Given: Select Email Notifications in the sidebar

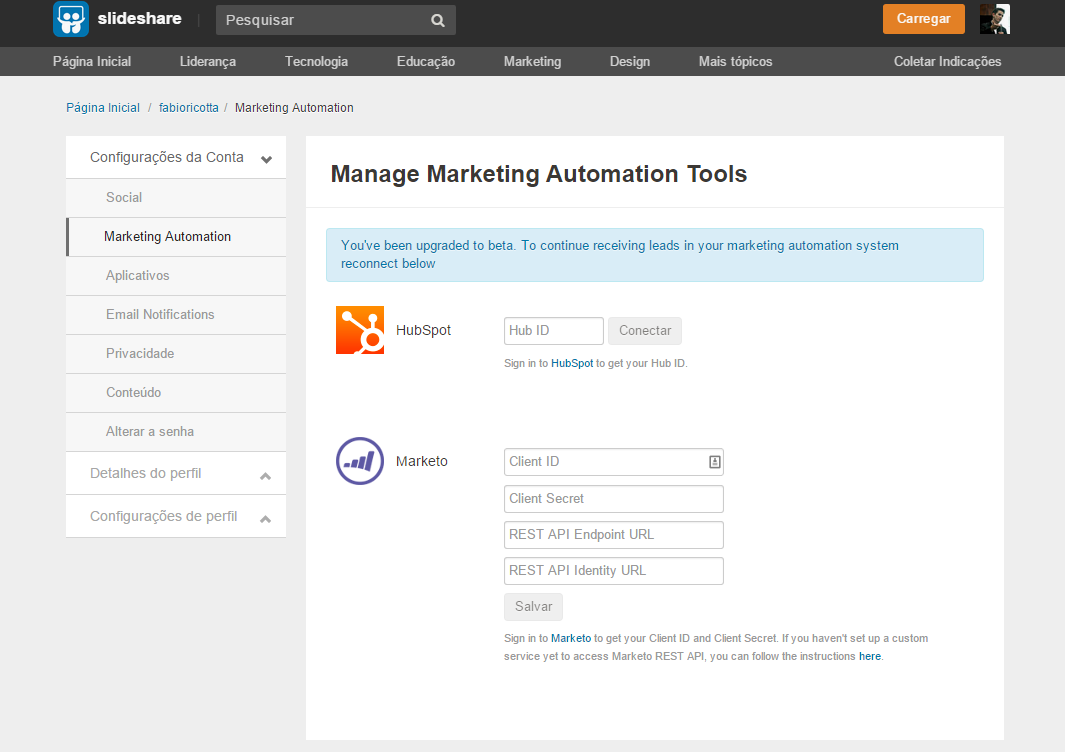Looking at the screenshot, I should 160,315.
